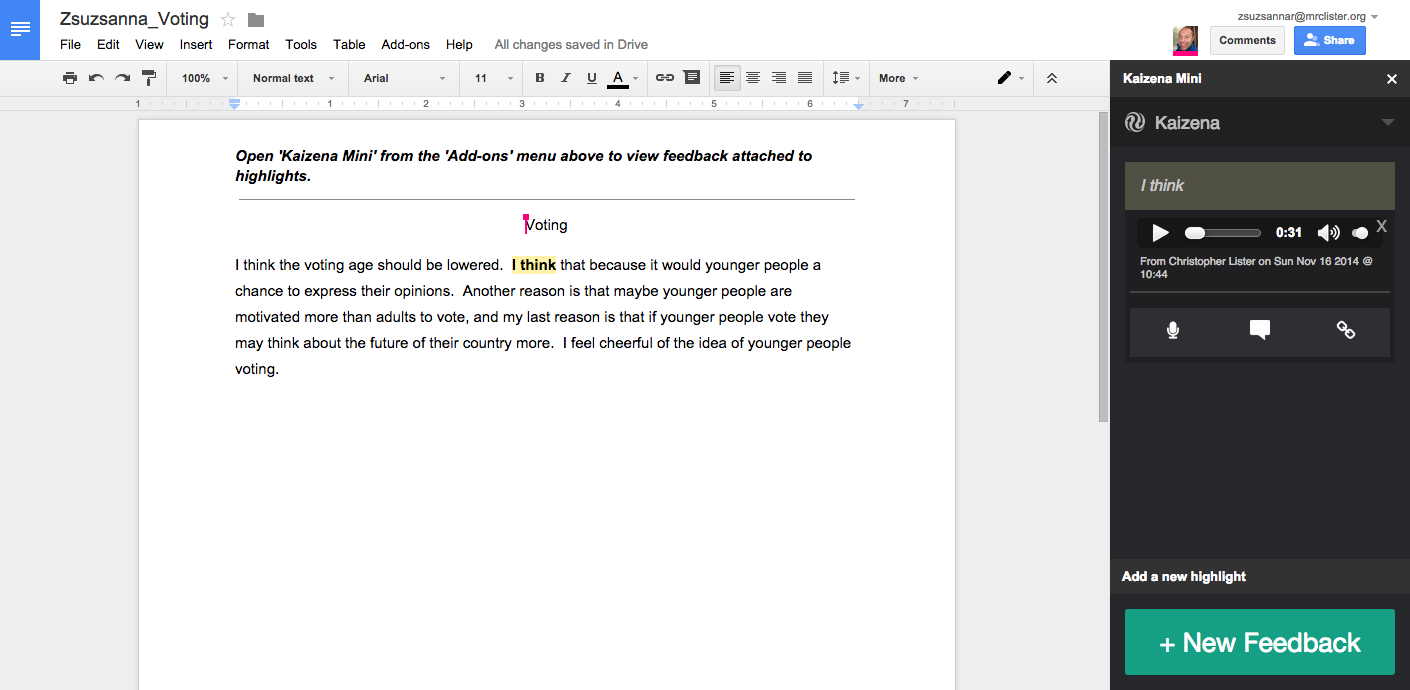This screenshot has width=1410, height=690.
Task: Open the Normal text style dropdown
Action: pyautogui.click(x=293, y=78)
